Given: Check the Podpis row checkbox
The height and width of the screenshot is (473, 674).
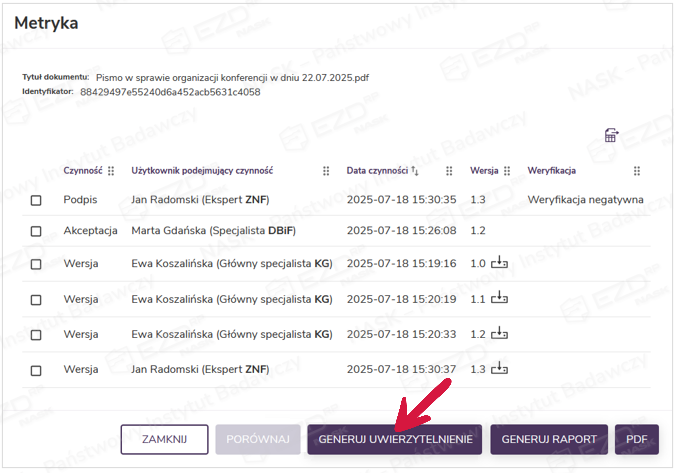Looking at the screenshot, I should [37, 200].
